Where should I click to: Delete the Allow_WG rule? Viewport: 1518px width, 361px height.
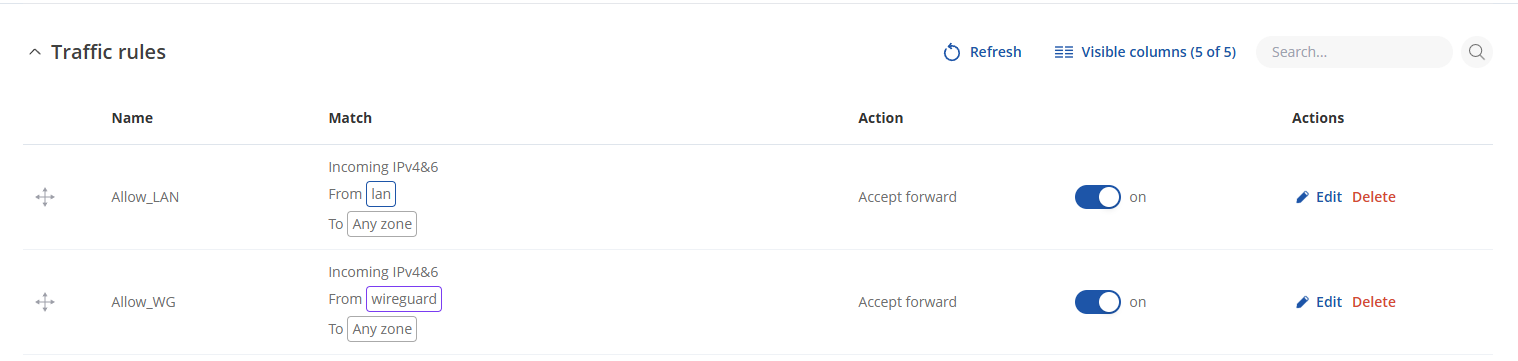coord(1374,302)
